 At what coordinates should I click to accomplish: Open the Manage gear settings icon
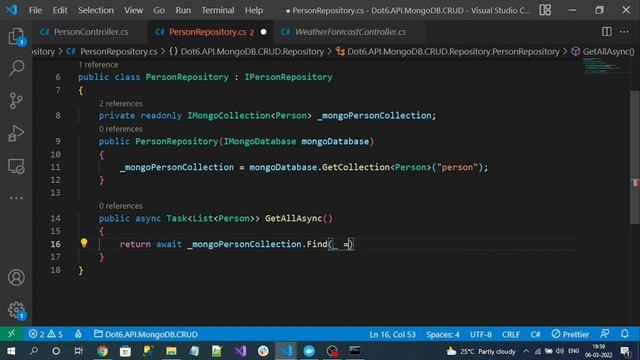tap(16, 310)
